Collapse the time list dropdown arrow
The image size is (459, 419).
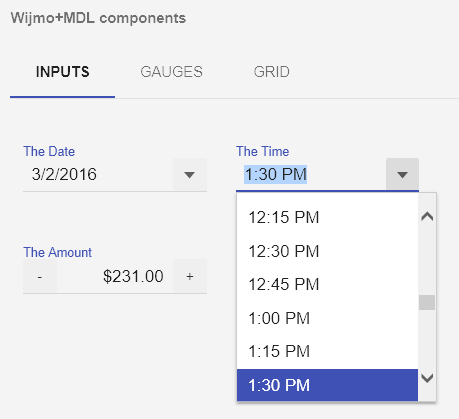pos(402,175)
